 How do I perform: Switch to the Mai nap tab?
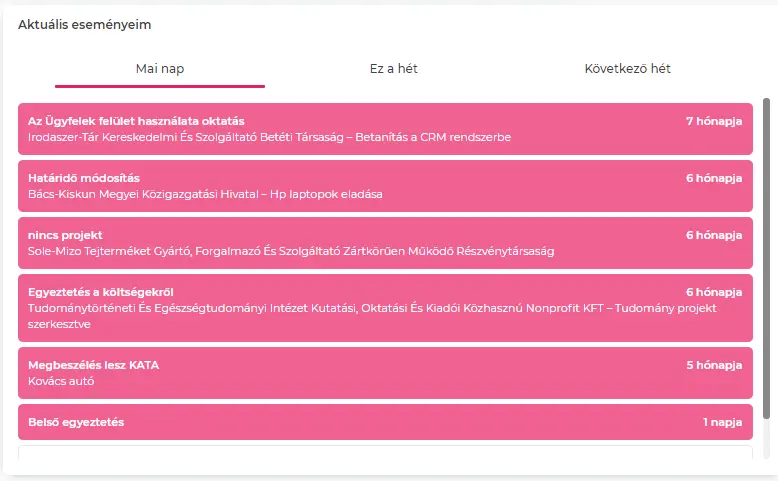pyautogui.click(x=160, y=69)
